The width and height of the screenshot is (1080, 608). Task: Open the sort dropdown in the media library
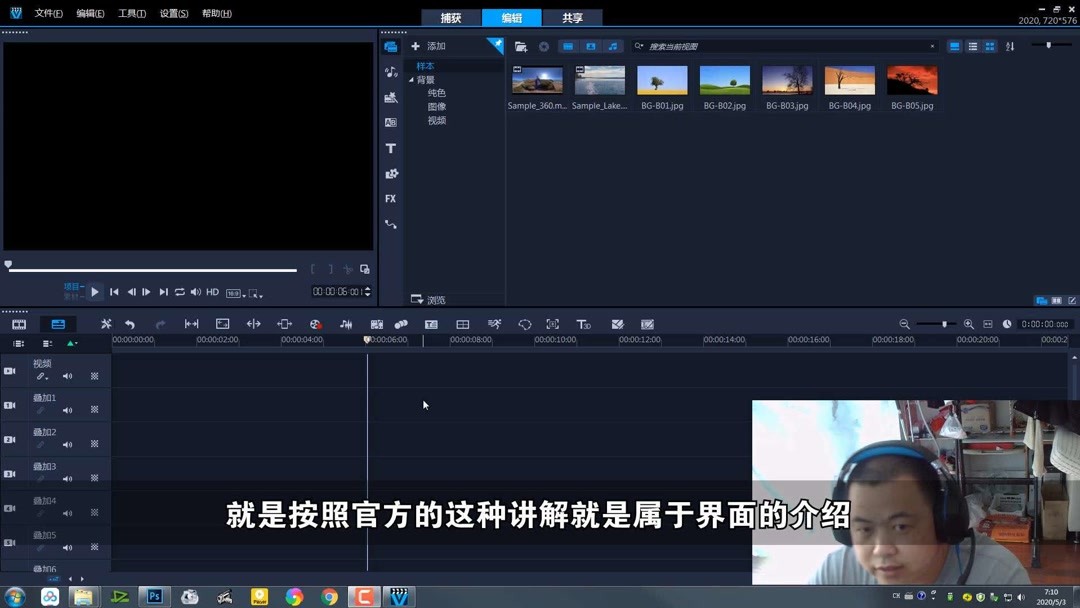pyautogui.click(x=1011, y=46)
